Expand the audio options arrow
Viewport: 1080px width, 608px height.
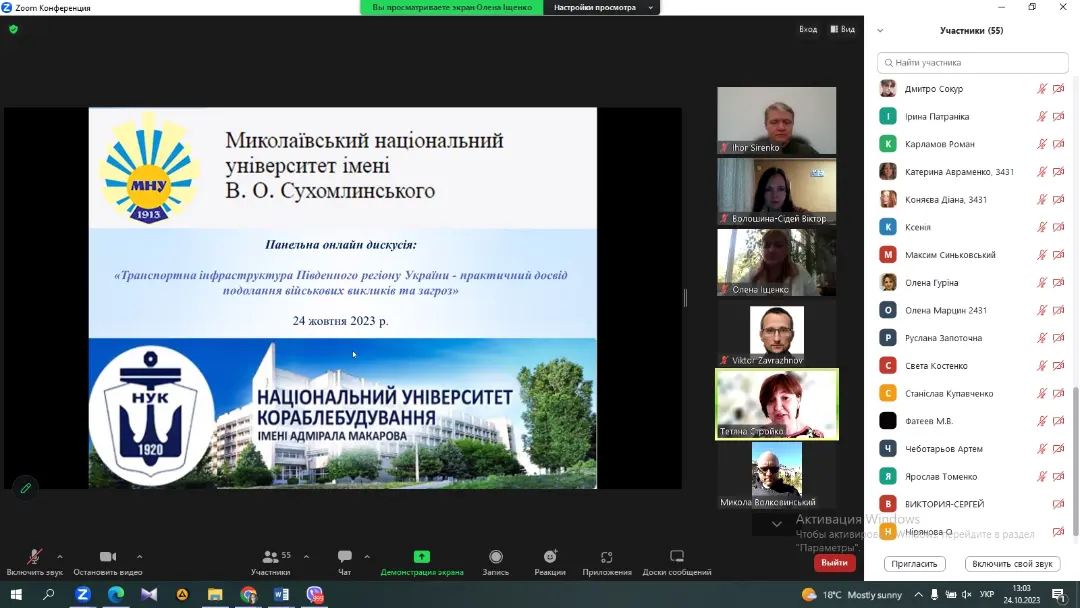tap(60, 556)
